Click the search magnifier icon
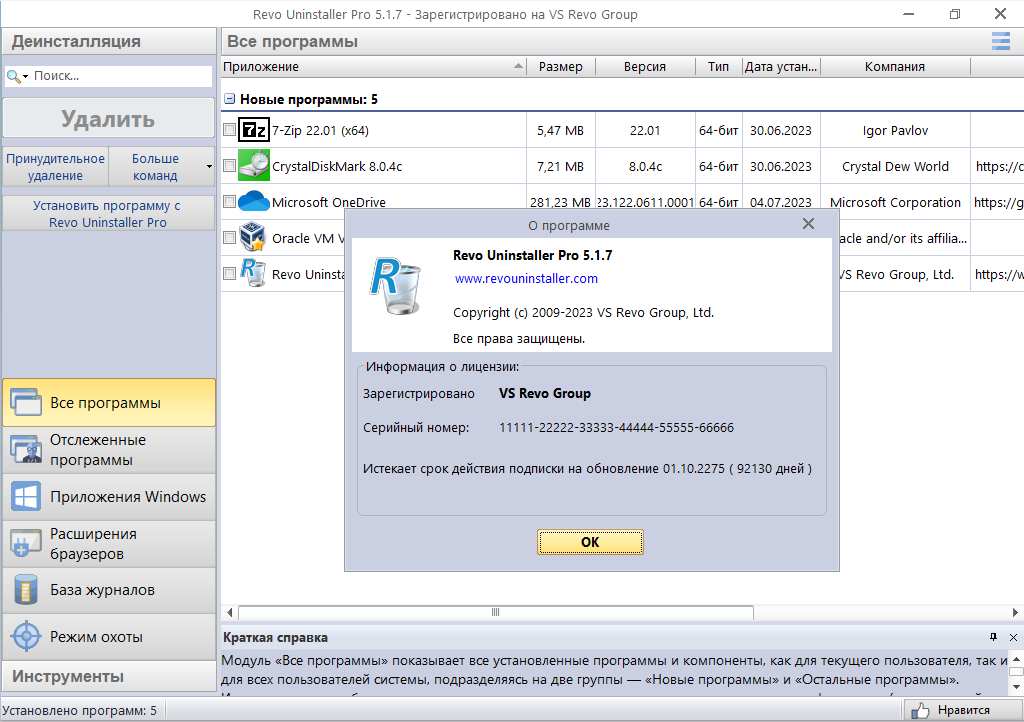Image resolution: width=1024 pixels, height=722 pixels. (x=13, y=76)
